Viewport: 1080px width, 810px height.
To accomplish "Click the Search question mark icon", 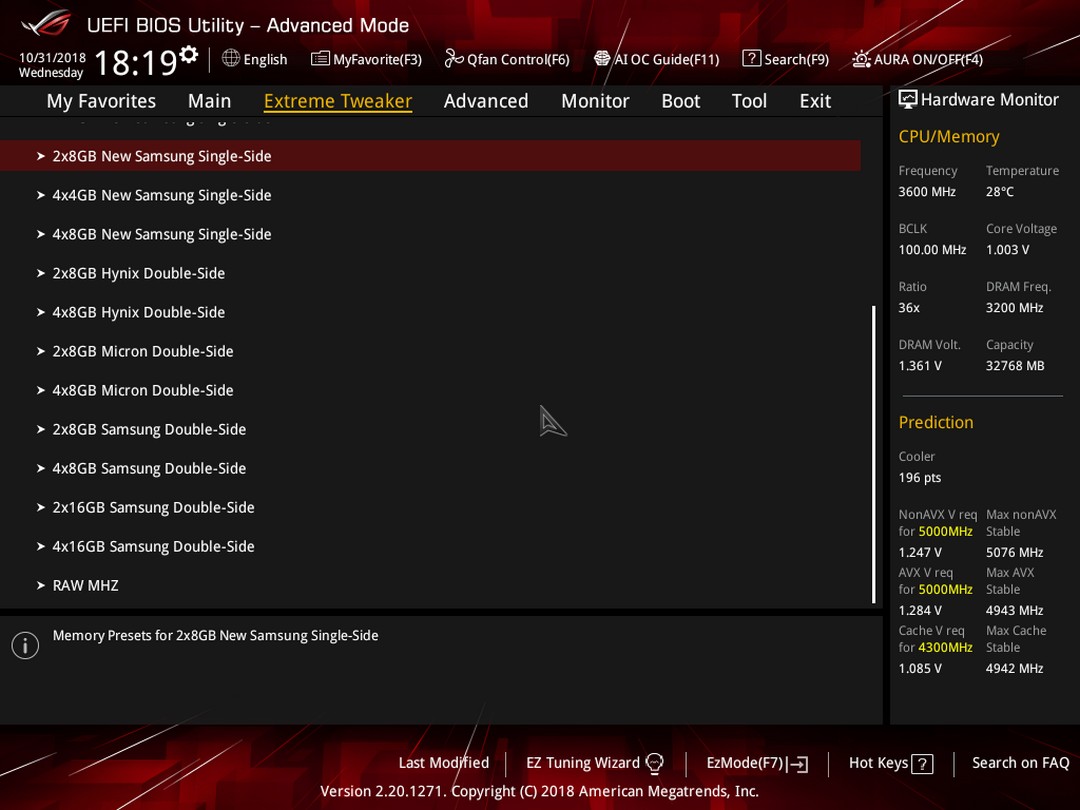I will [751, 59].
